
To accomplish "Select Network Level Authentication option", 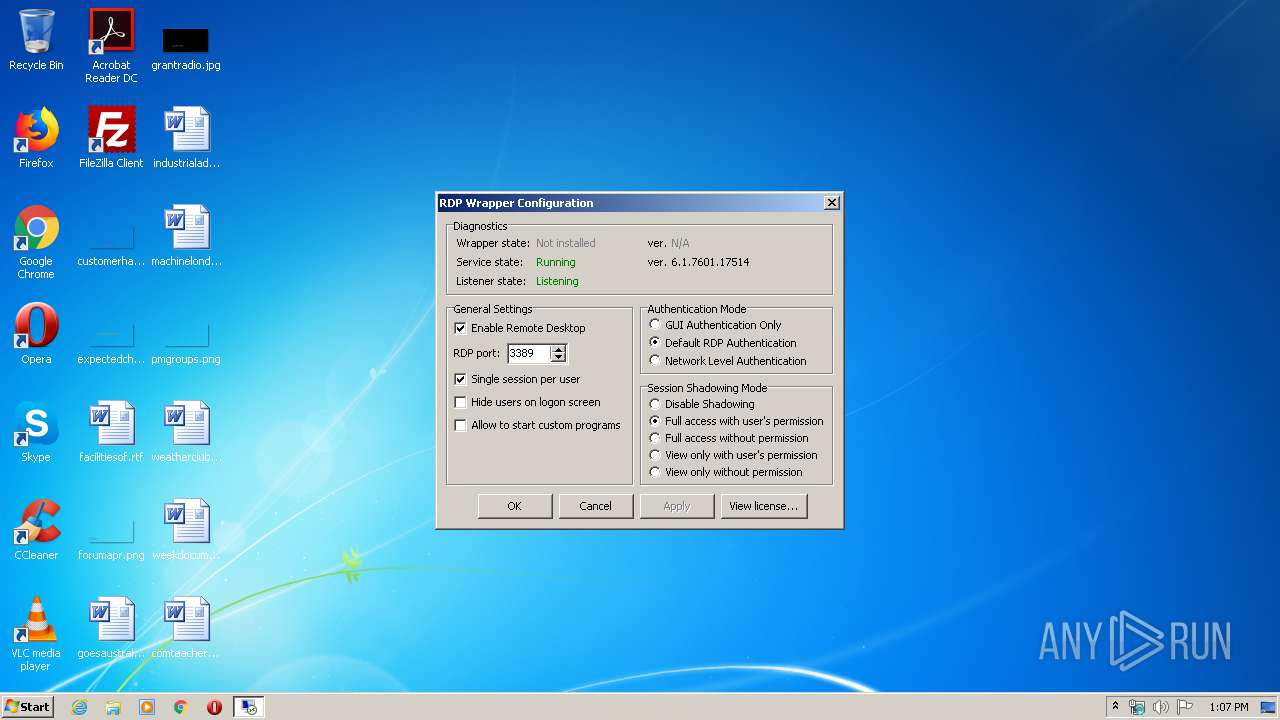I will tap(727, 361).
